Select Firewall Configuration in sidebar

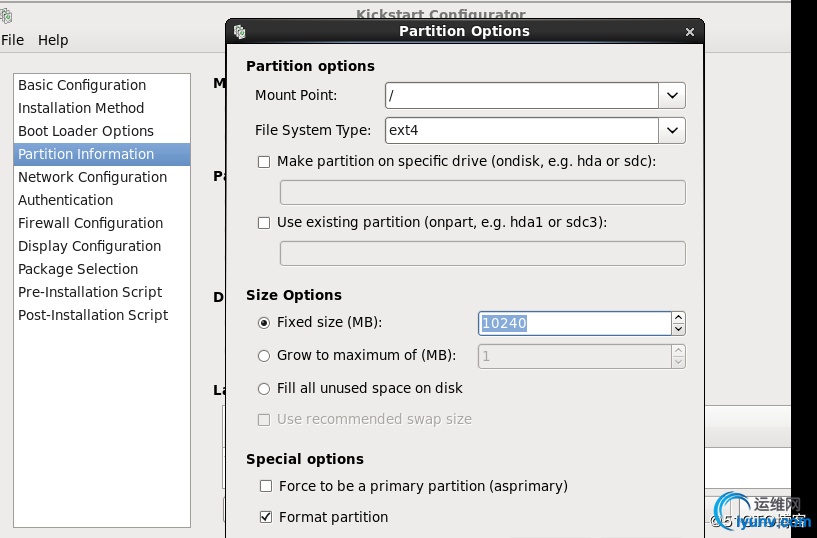point(102,223)
